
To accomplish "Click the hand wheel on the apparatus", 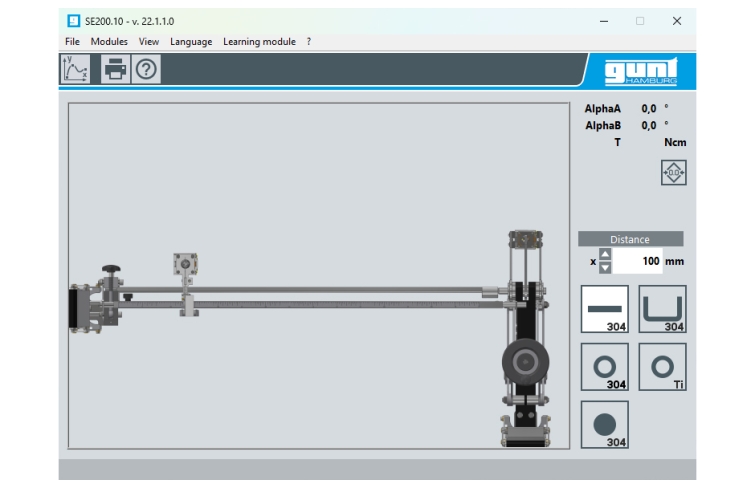I will point(525,362).
